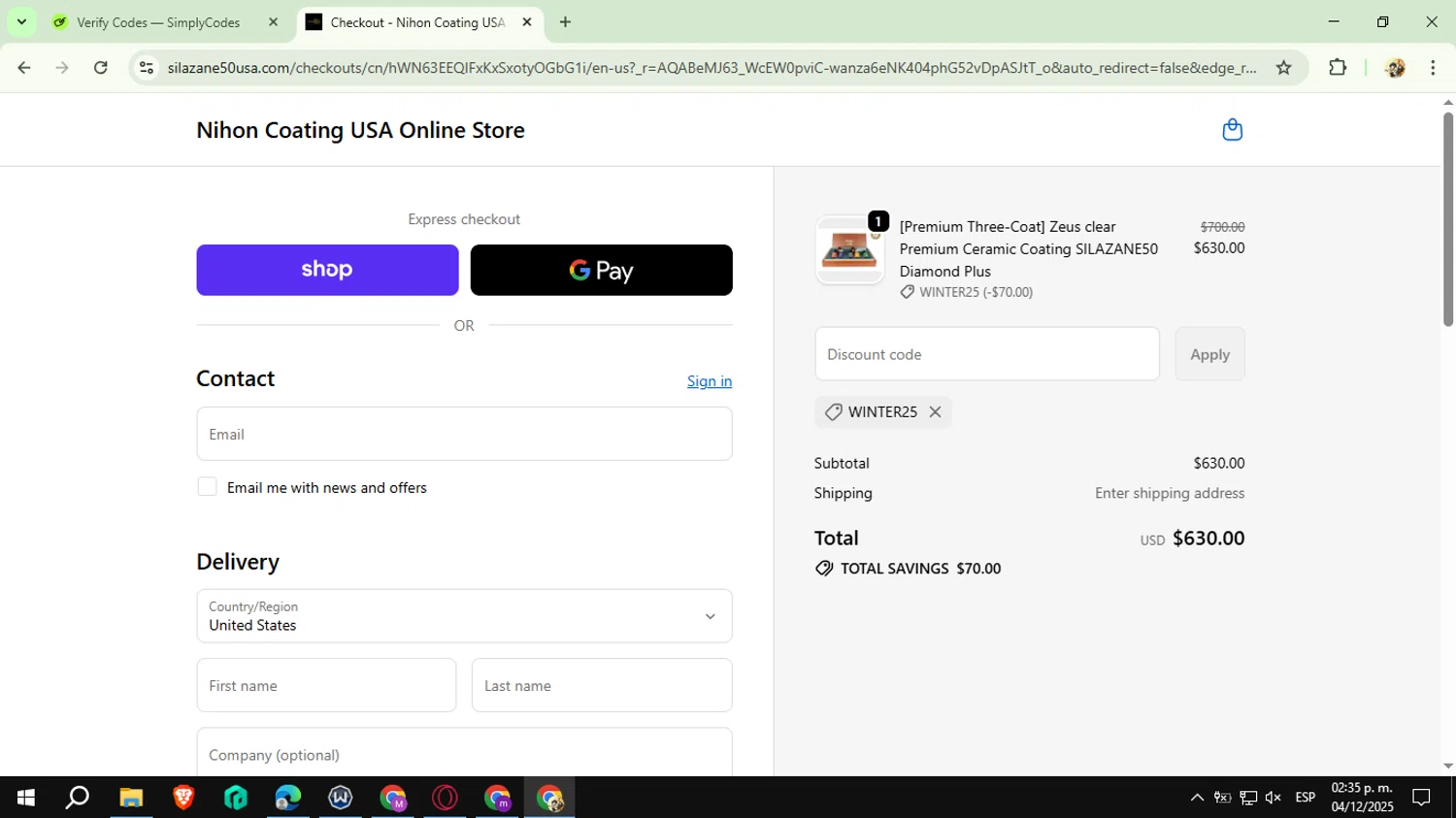Open the W-icon app on the taskbar

(x=341, y=798)
